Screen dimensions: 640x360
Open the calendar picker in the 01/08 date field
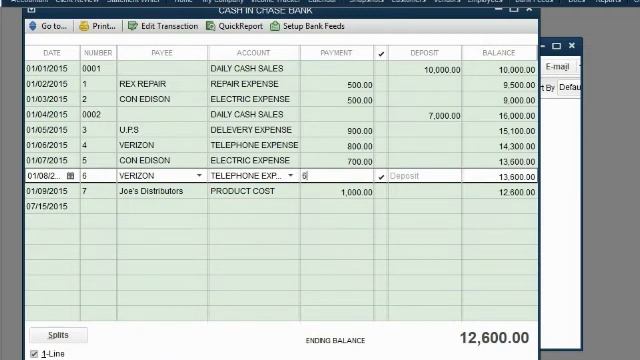[x=70, y=176]
